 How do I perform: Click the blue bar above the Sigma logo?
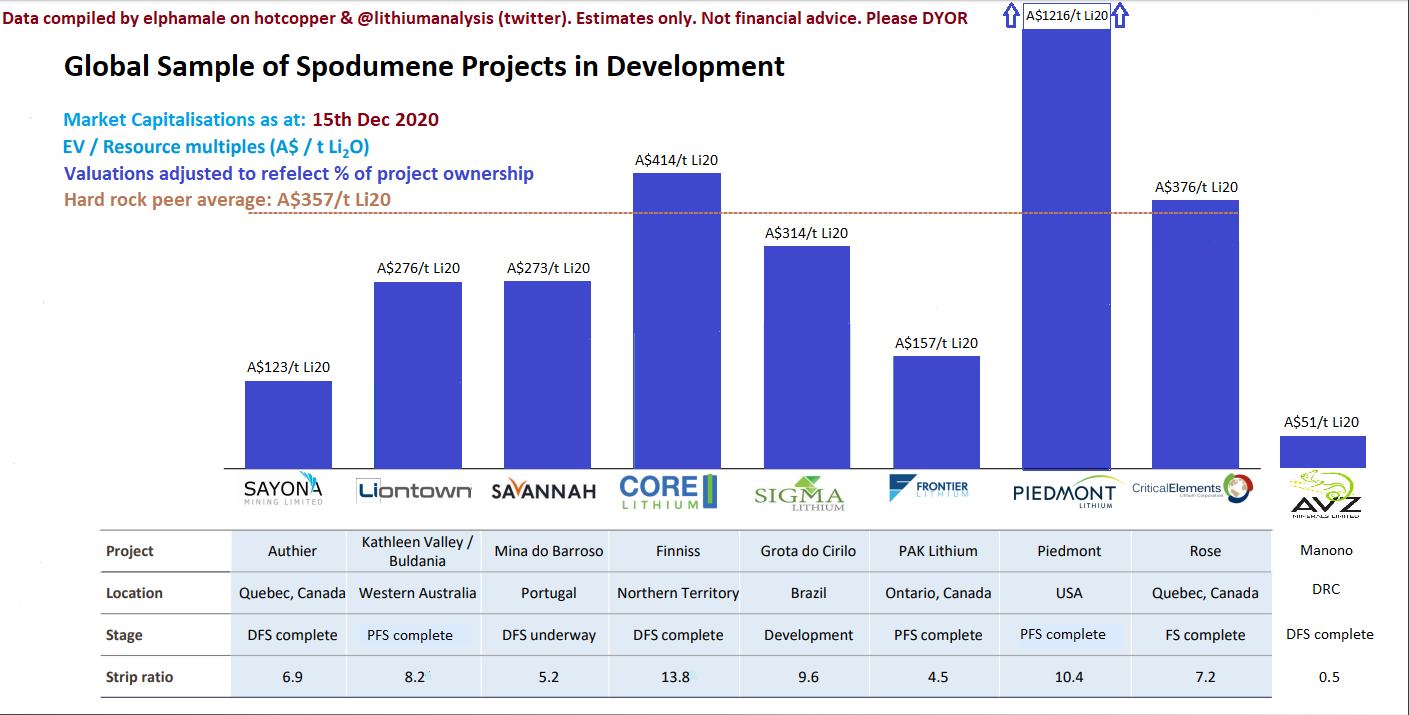pyautogui.click(x=807, y=357)
